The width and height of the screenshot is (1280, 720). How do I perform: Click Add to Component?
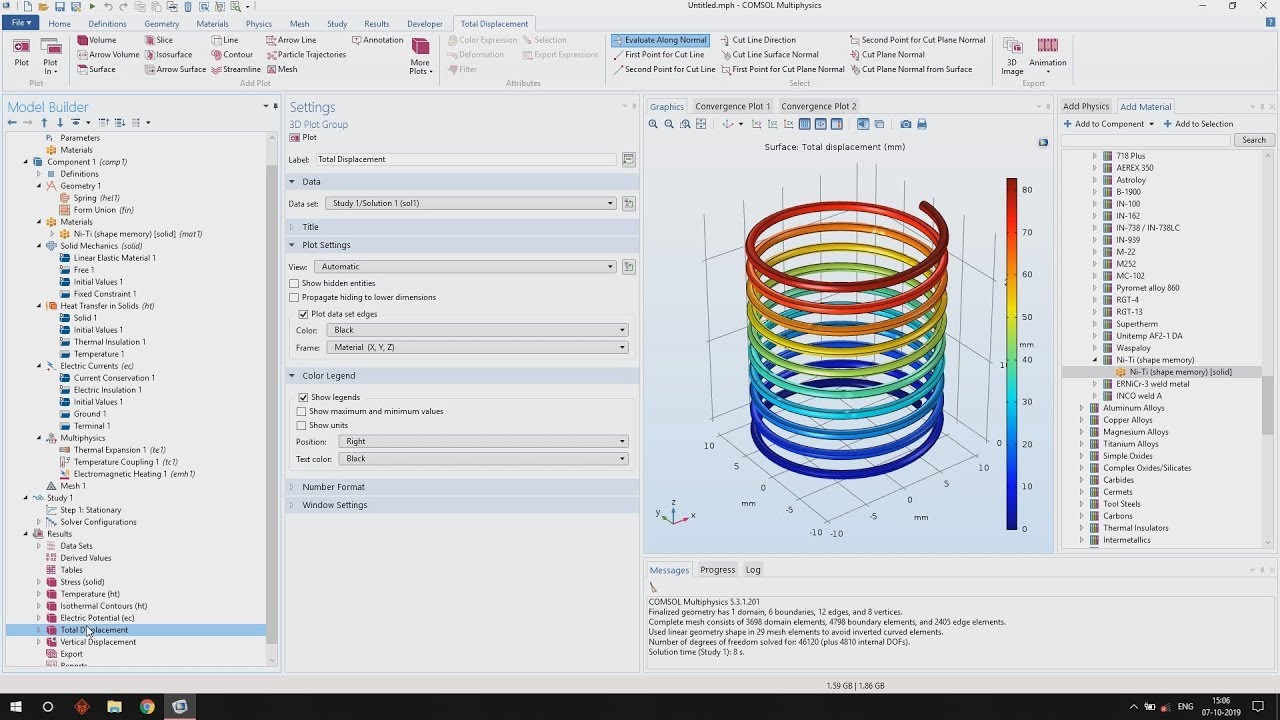(1108, 124)
